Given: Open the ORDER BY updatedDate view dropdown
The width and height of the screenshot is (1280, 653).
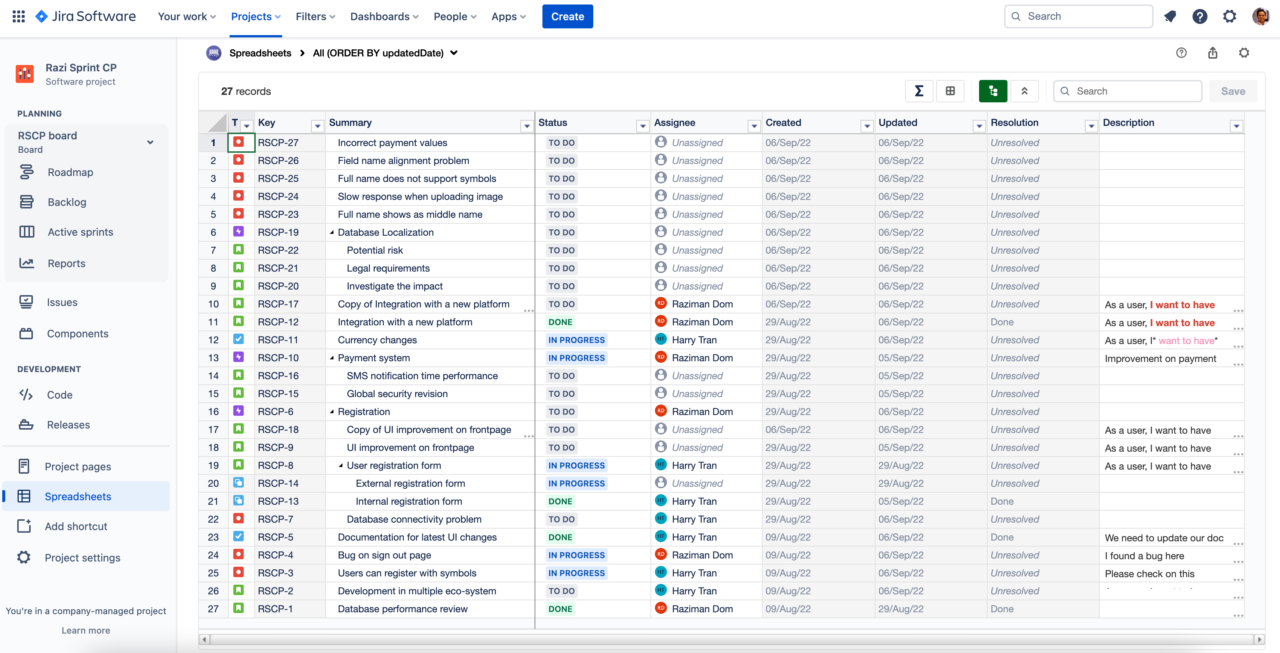Looking at the screenshot, I should (x=453, y=52).
